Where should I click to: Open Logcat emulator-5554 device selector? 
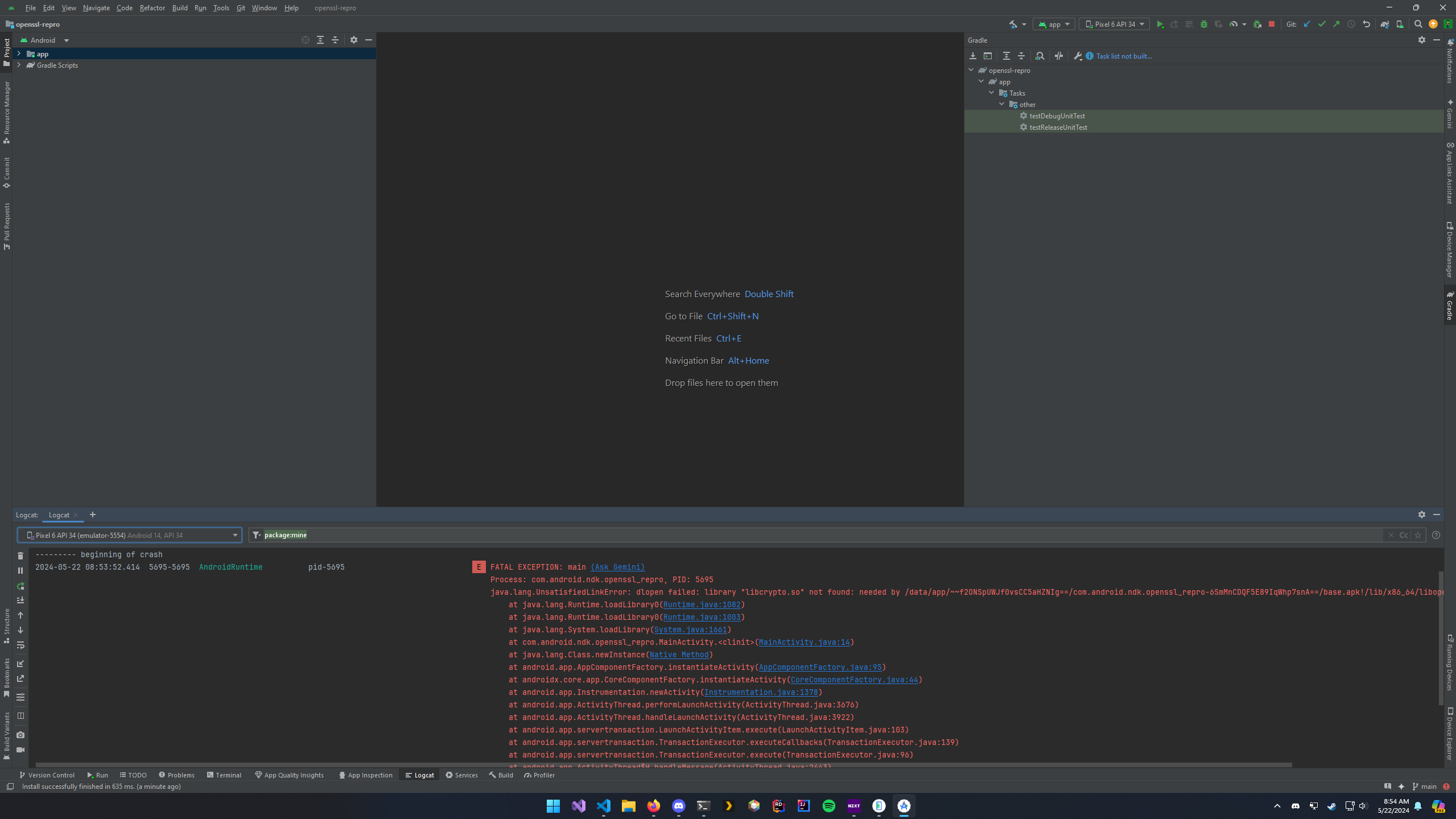point(130,535)
